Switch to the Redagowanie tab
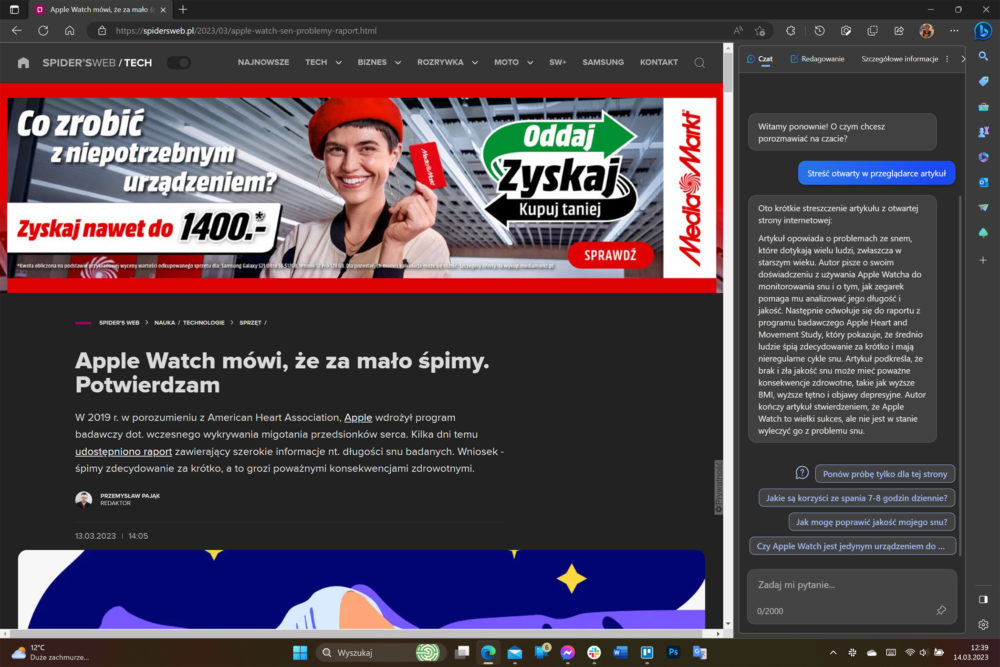Image resolution: width=1000 pixels, height=667 pixels. (x=817, y=59)
